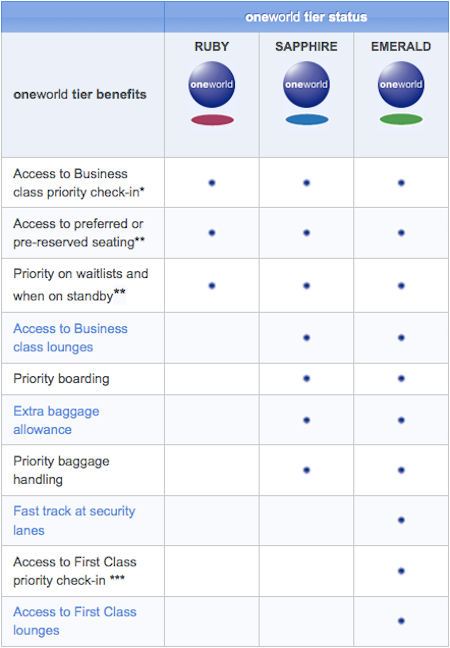450x648 pixels.
Task: Click the green Emerald oval swatch
Action: [401, 119]
